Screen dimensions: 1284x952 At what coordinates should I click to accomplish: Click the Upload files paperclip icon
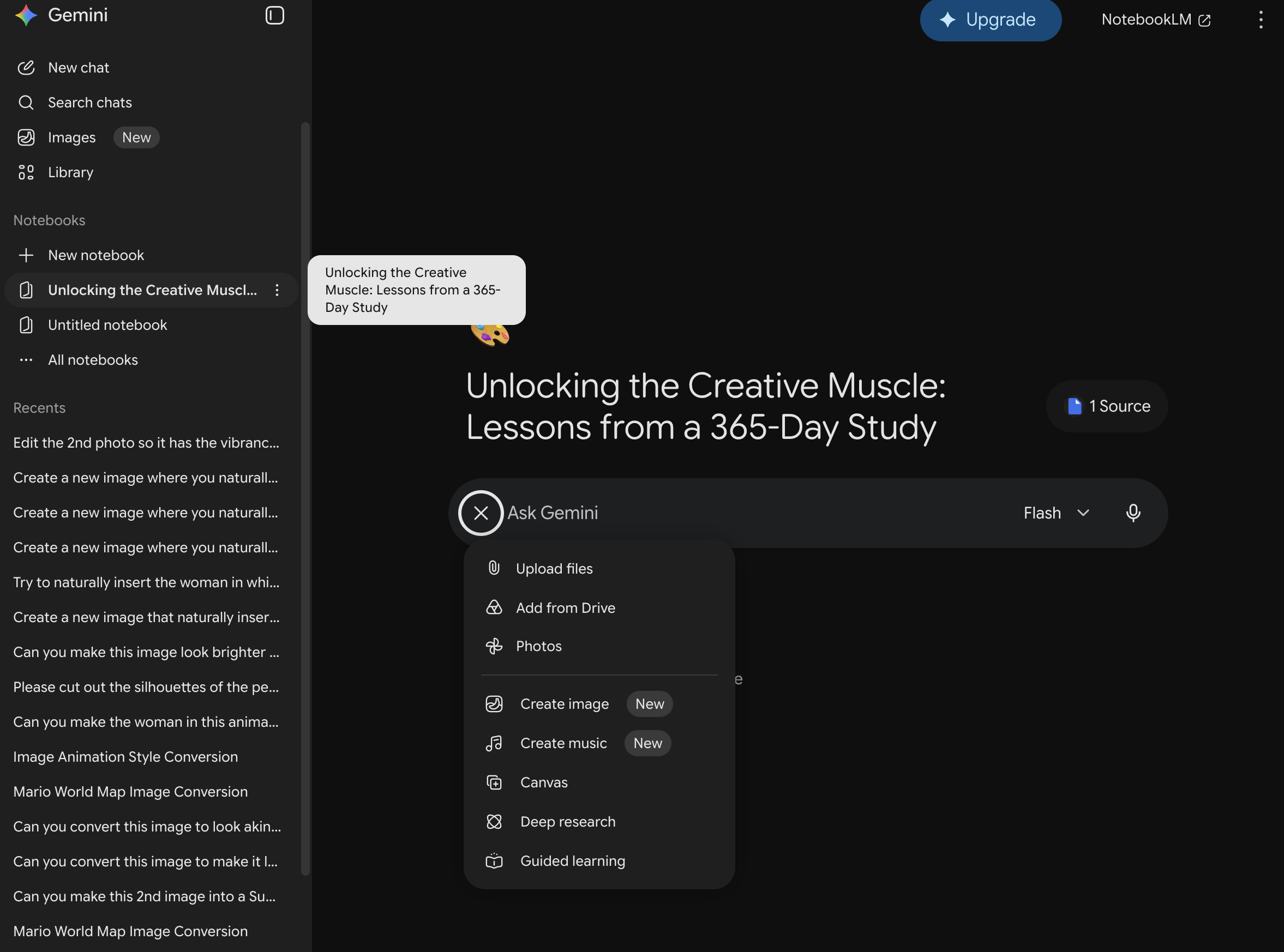(494, 568)
